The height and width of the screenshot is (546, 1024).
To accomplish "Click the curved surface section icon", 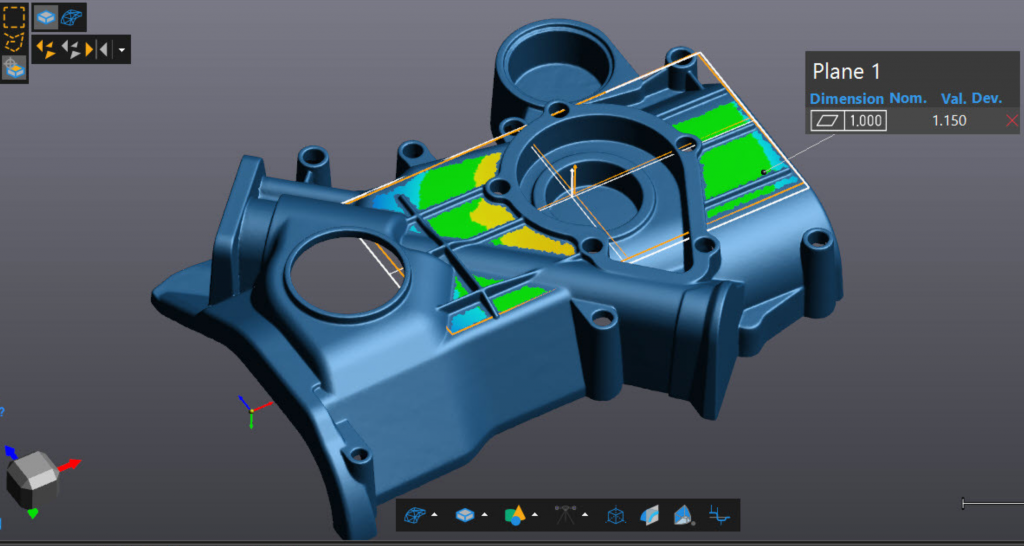I will pos(650,515).
